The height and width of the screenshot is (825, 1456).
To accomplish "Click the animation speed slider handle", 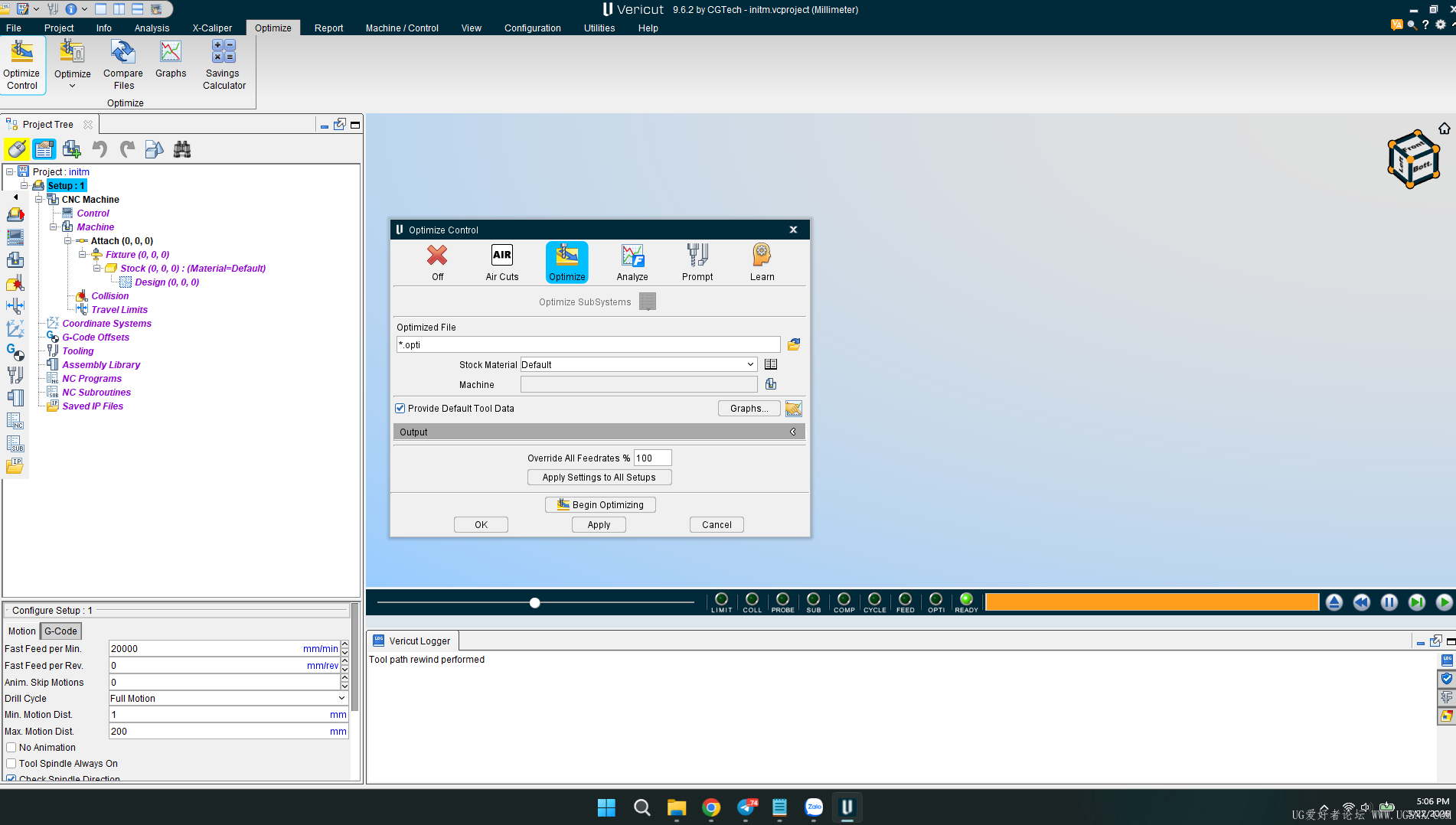I will point(535,602).
